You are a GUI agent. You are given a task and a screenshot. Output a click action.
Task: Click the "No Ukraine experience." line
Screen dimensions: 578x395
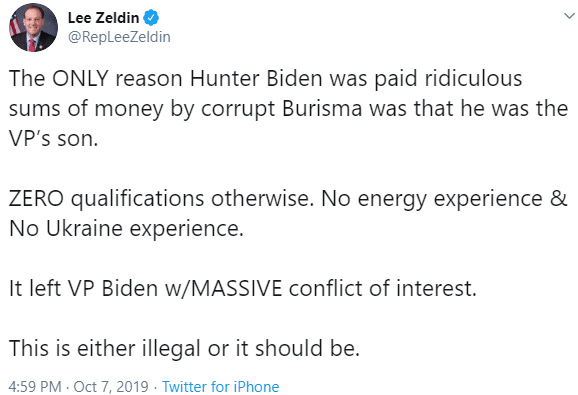[126, 228]
